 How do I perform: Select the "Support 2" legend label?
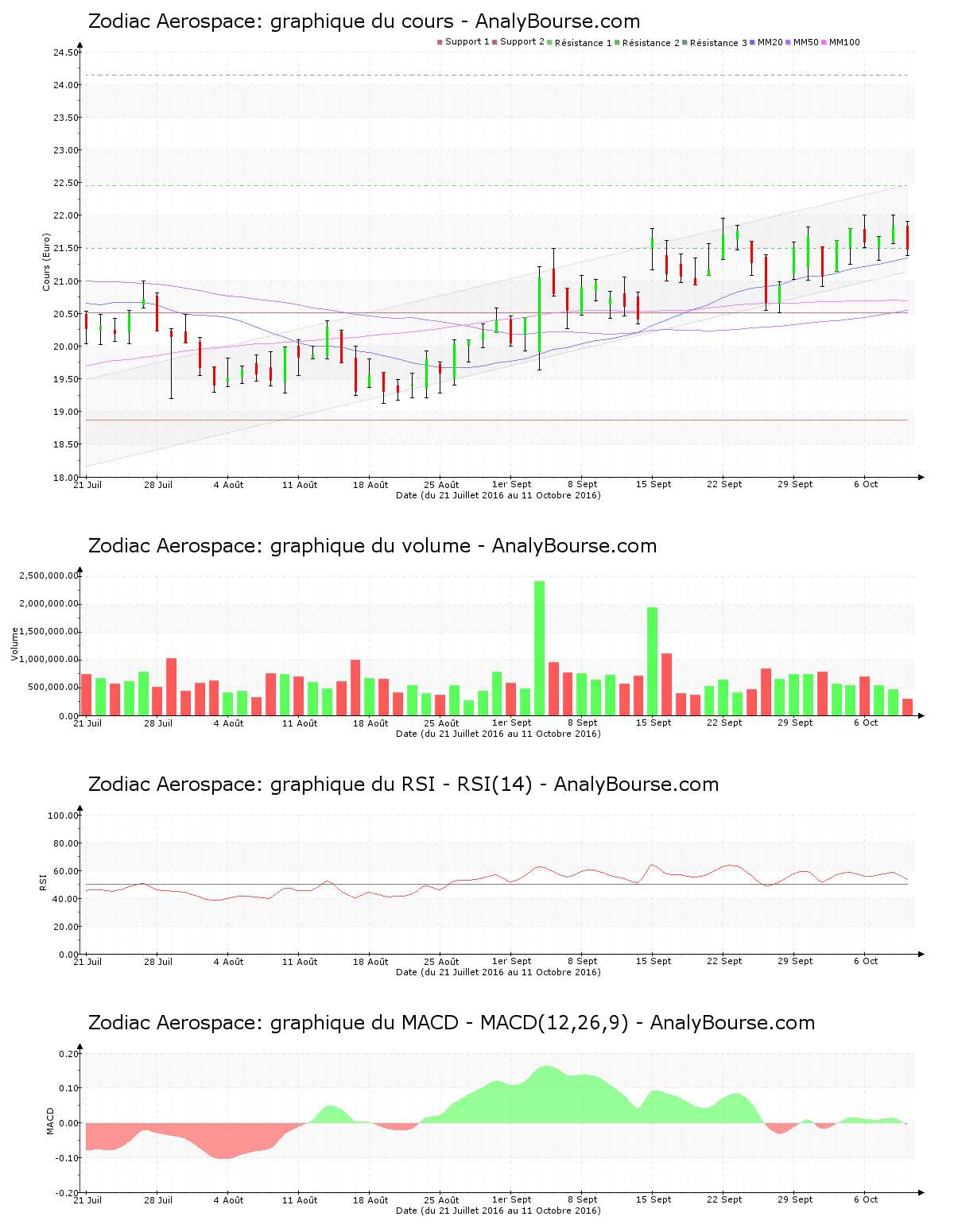pos(522,42)
